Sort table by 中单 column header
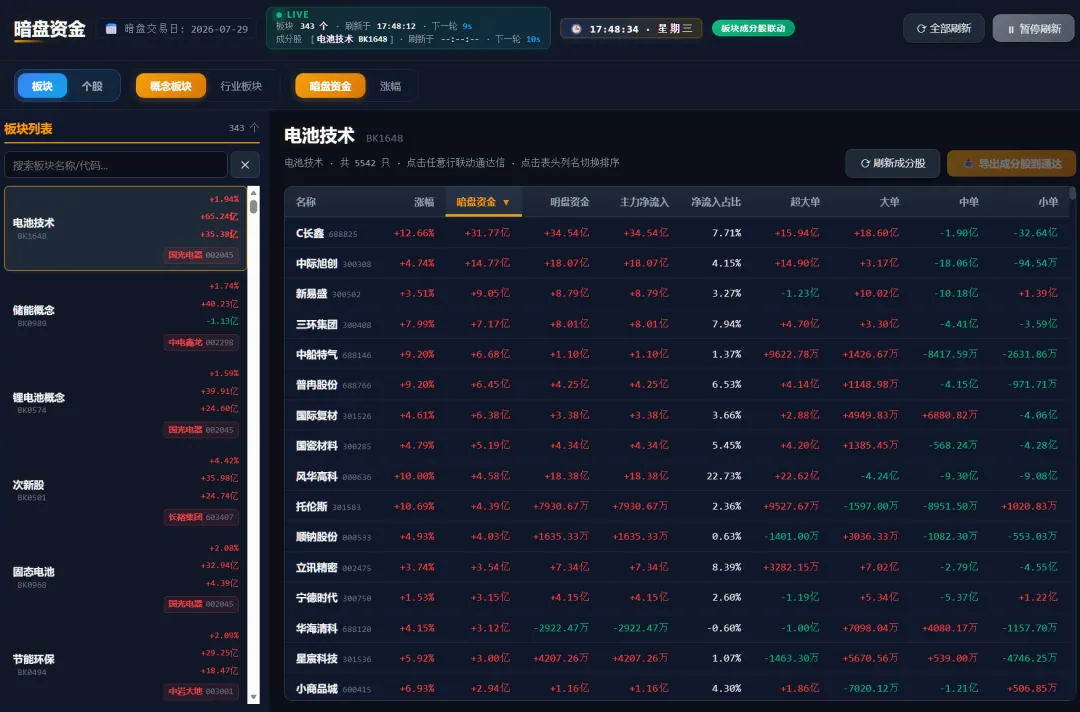 click(968, 202)
